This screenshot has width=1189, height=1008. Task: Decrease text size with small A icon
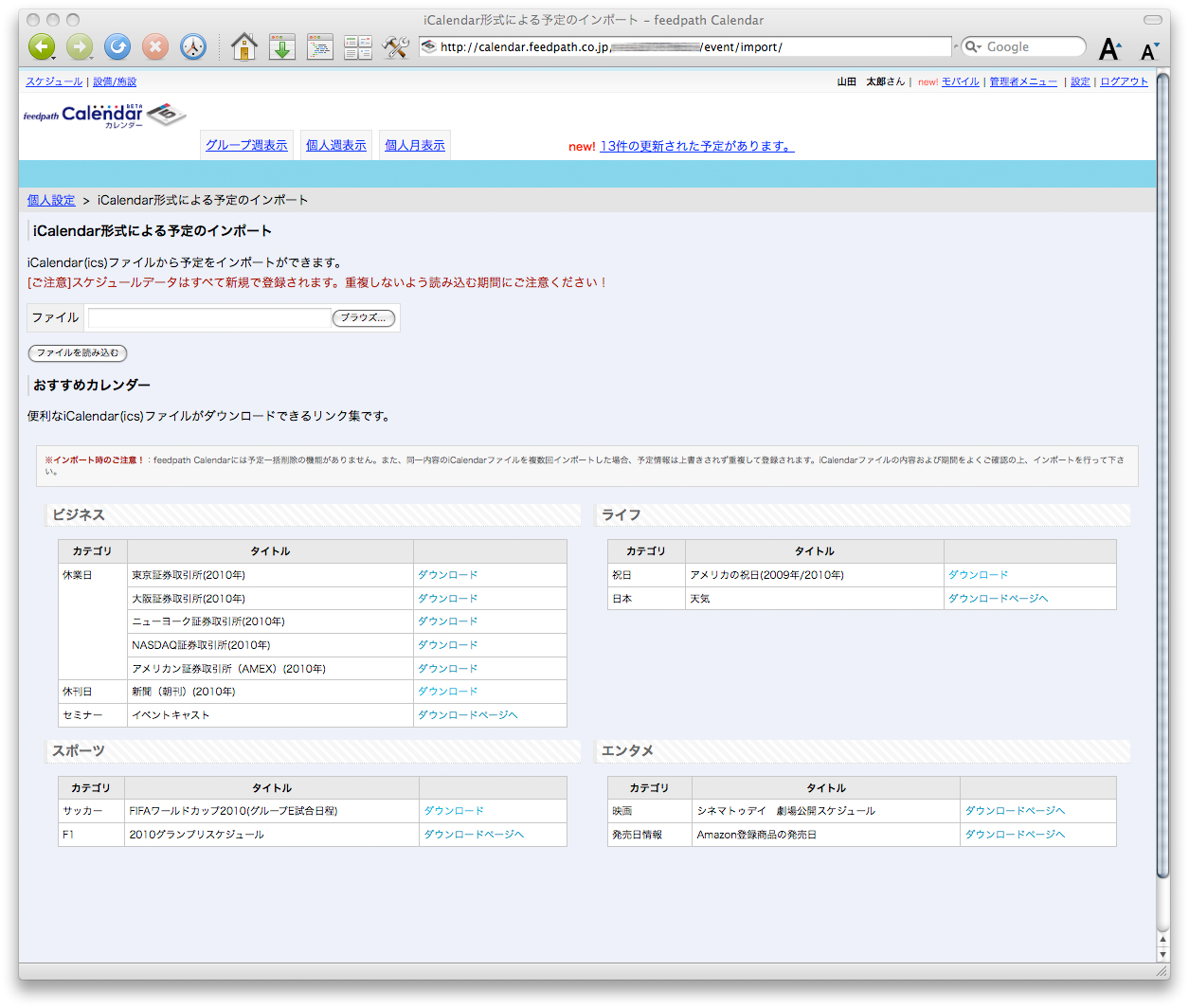coord(1148,51)
